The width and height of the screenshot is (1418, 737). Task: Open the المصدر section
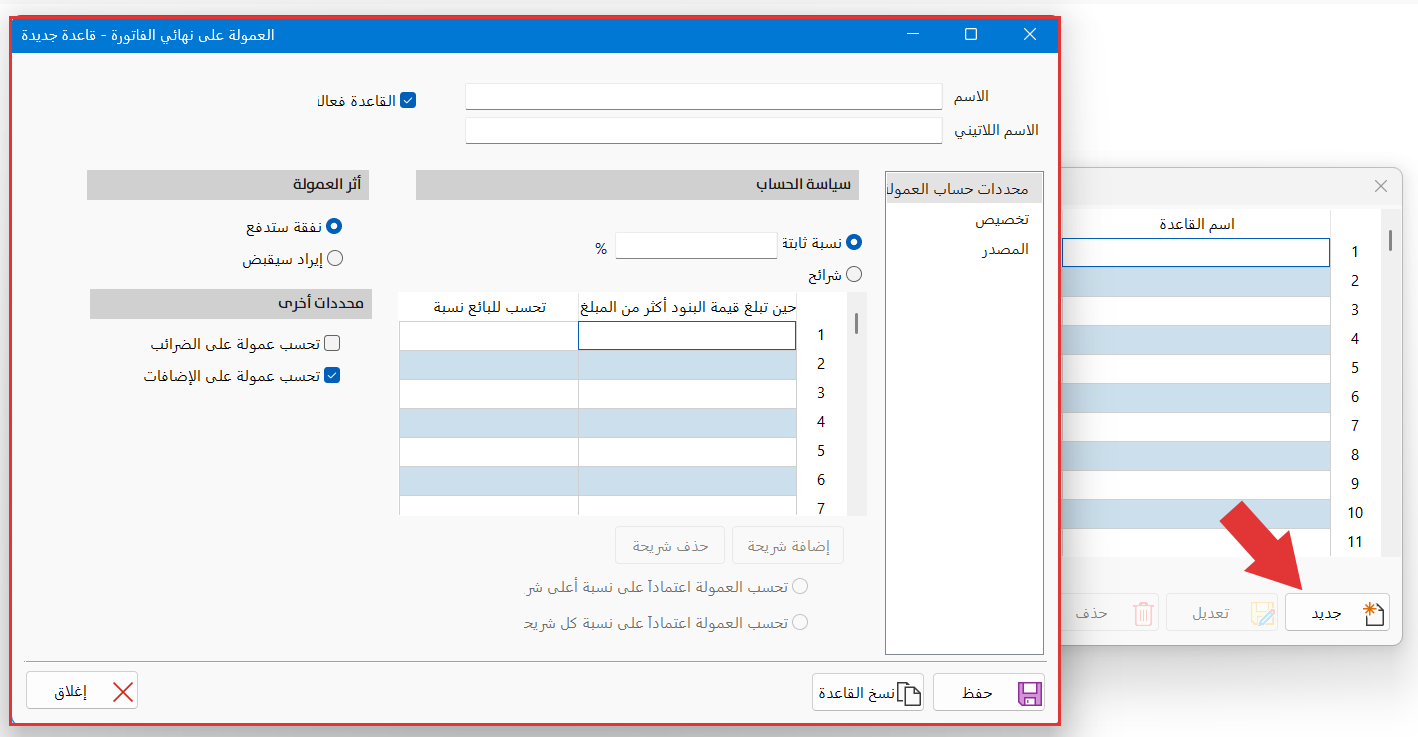[x=1004, y=249]
